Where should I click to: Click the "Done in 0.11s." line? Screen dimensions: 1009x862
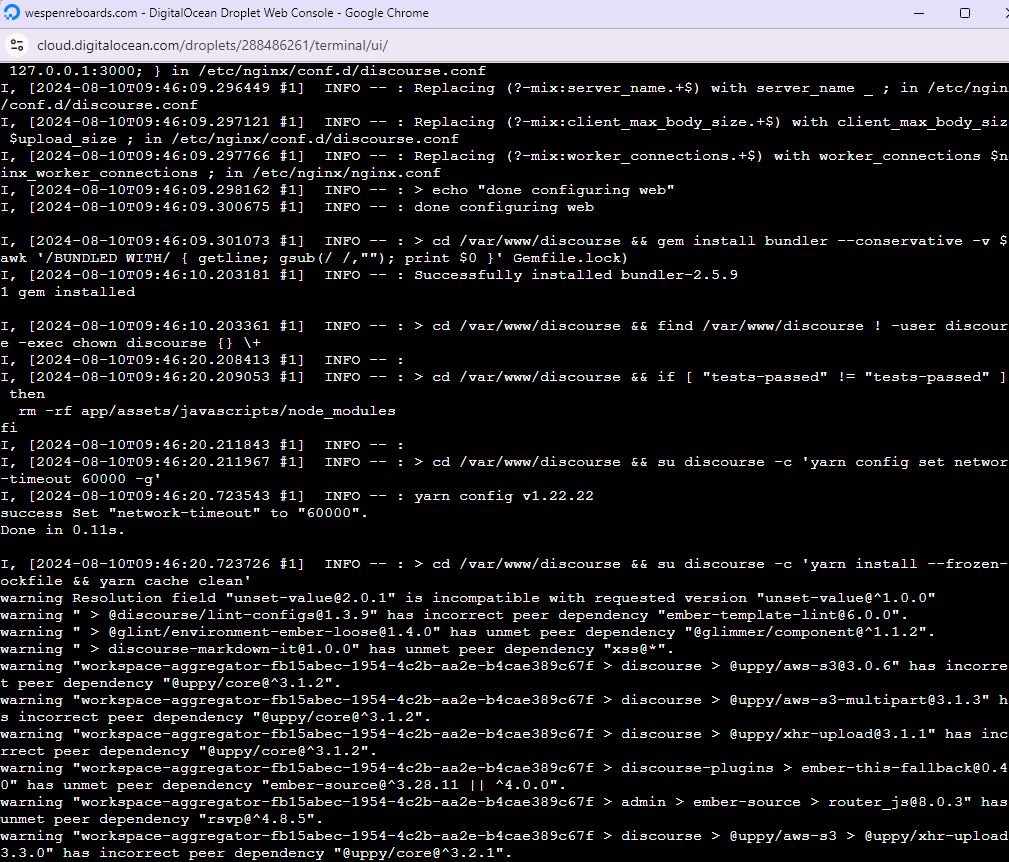[62, 530]
